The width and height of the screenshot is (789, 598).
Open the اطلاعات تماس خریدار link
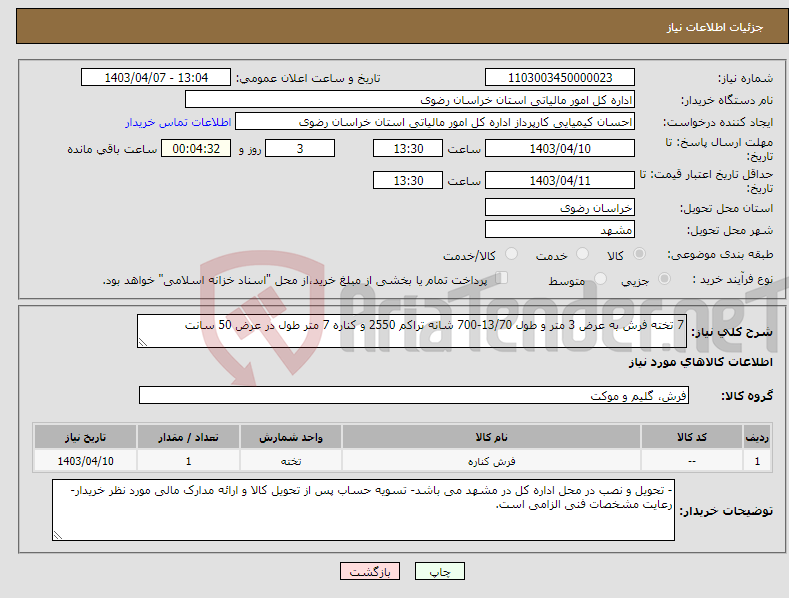coord(178,122)
